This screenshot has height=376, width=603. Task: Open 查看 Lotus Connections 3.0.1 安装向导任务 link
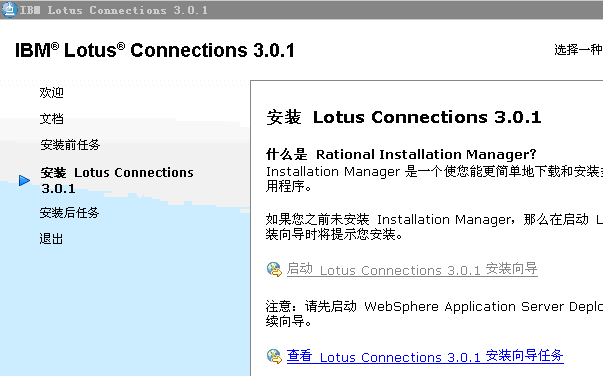pyautogui.click(x=425, y=356)
